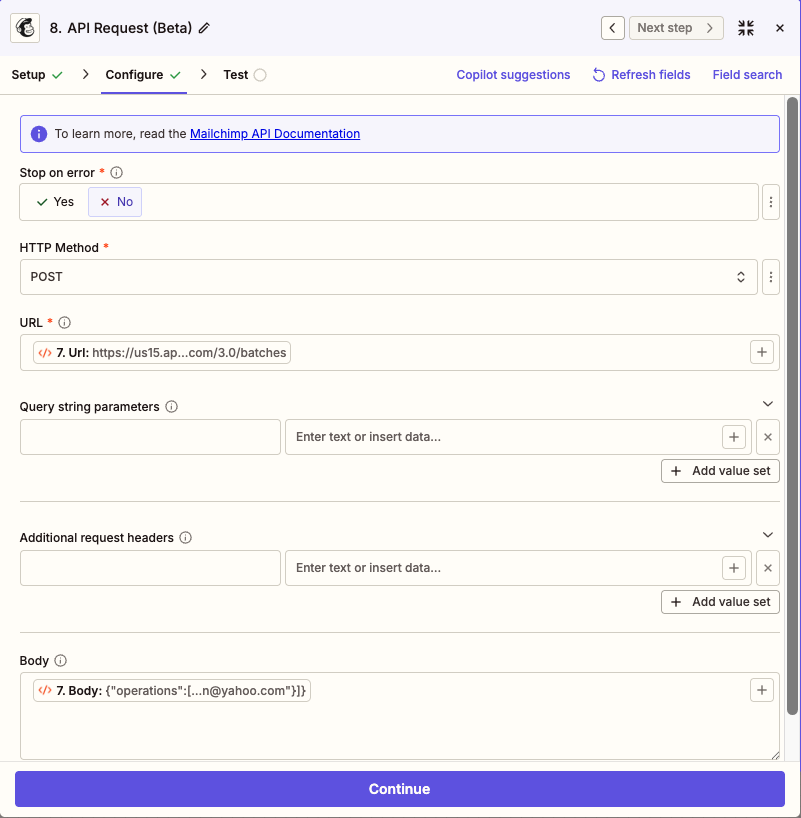Image resolution: width=801 pixels, height=818 pixels.
Task: Collapse the Additional request headers section
Action: tap(767, 535)
